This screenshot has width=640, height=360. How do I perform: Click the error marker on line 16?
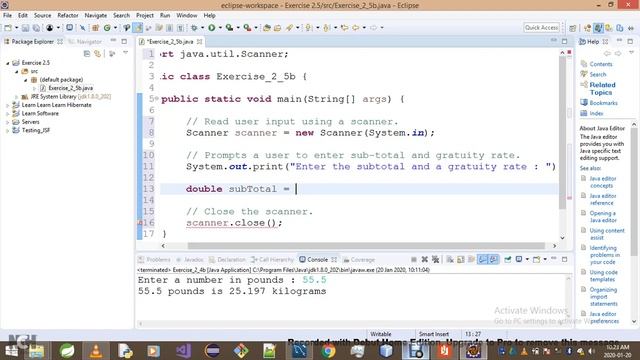coord(140,223)
